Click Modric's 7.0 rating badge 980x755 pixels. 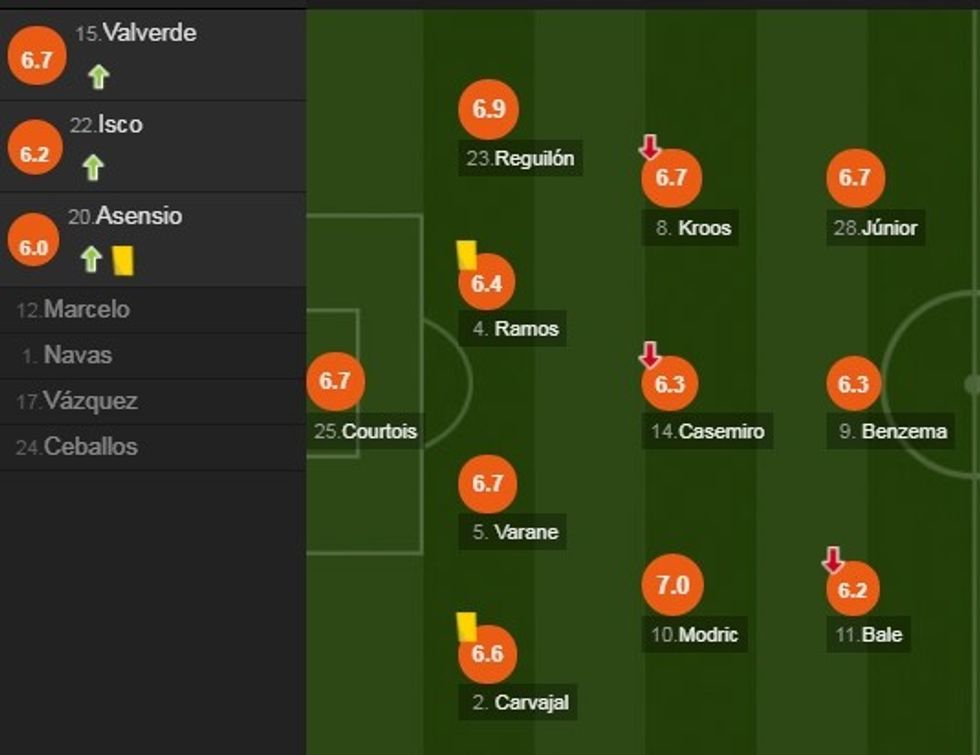[673, 586]
